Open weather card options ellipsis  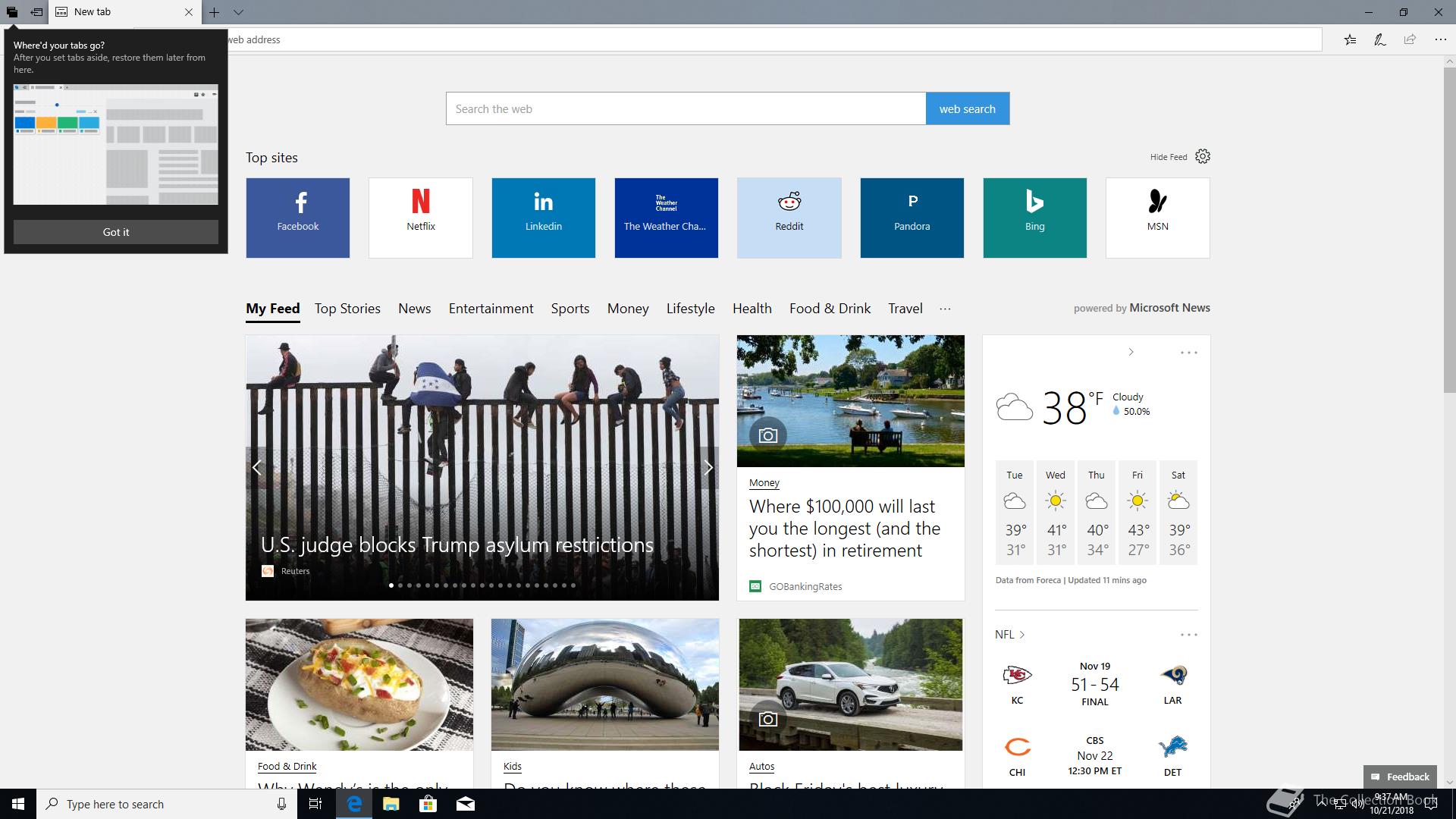click(x=1189, y=353)
